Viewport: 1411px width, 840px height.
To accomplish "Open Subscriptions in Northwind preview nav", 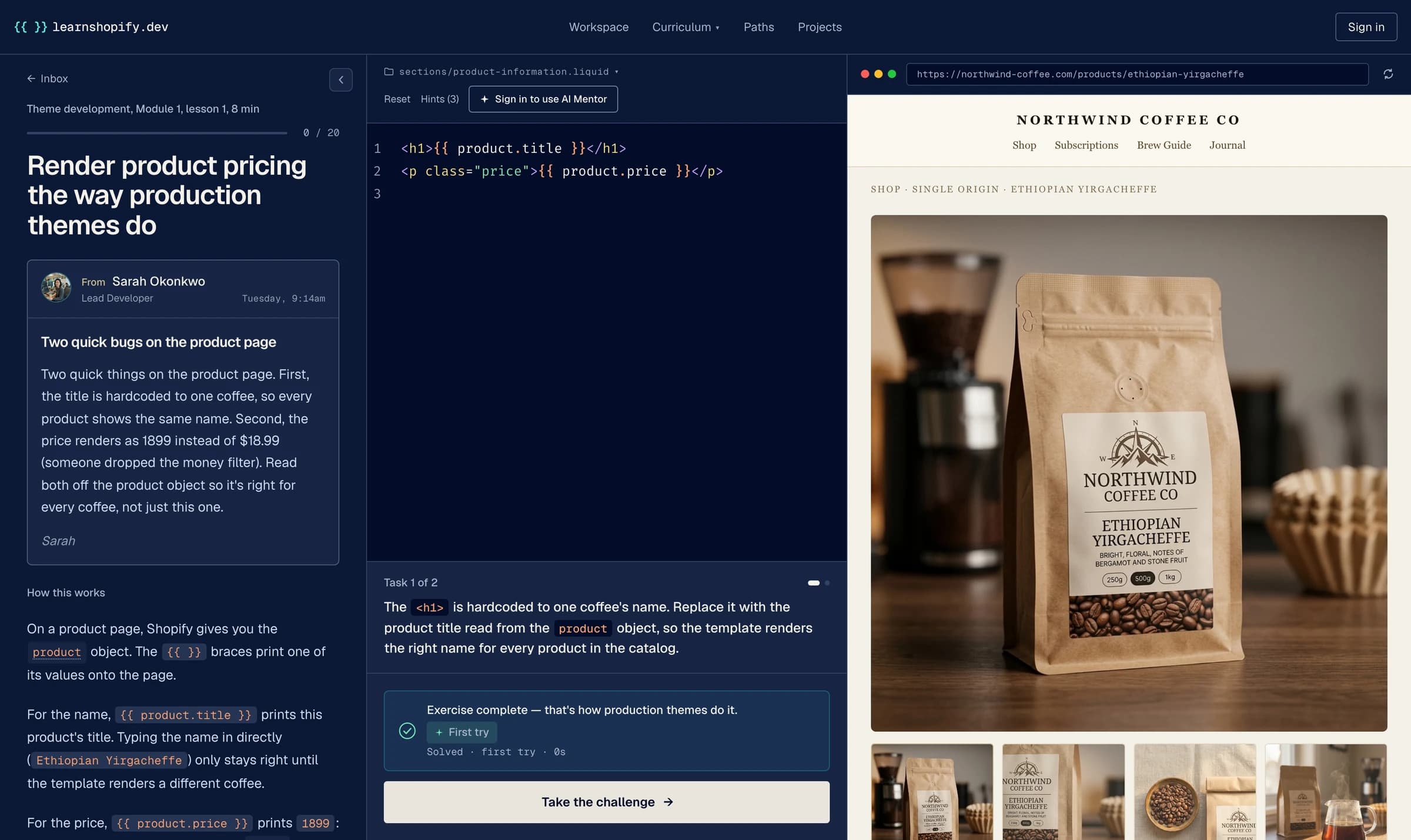I will pos(1086,145).
